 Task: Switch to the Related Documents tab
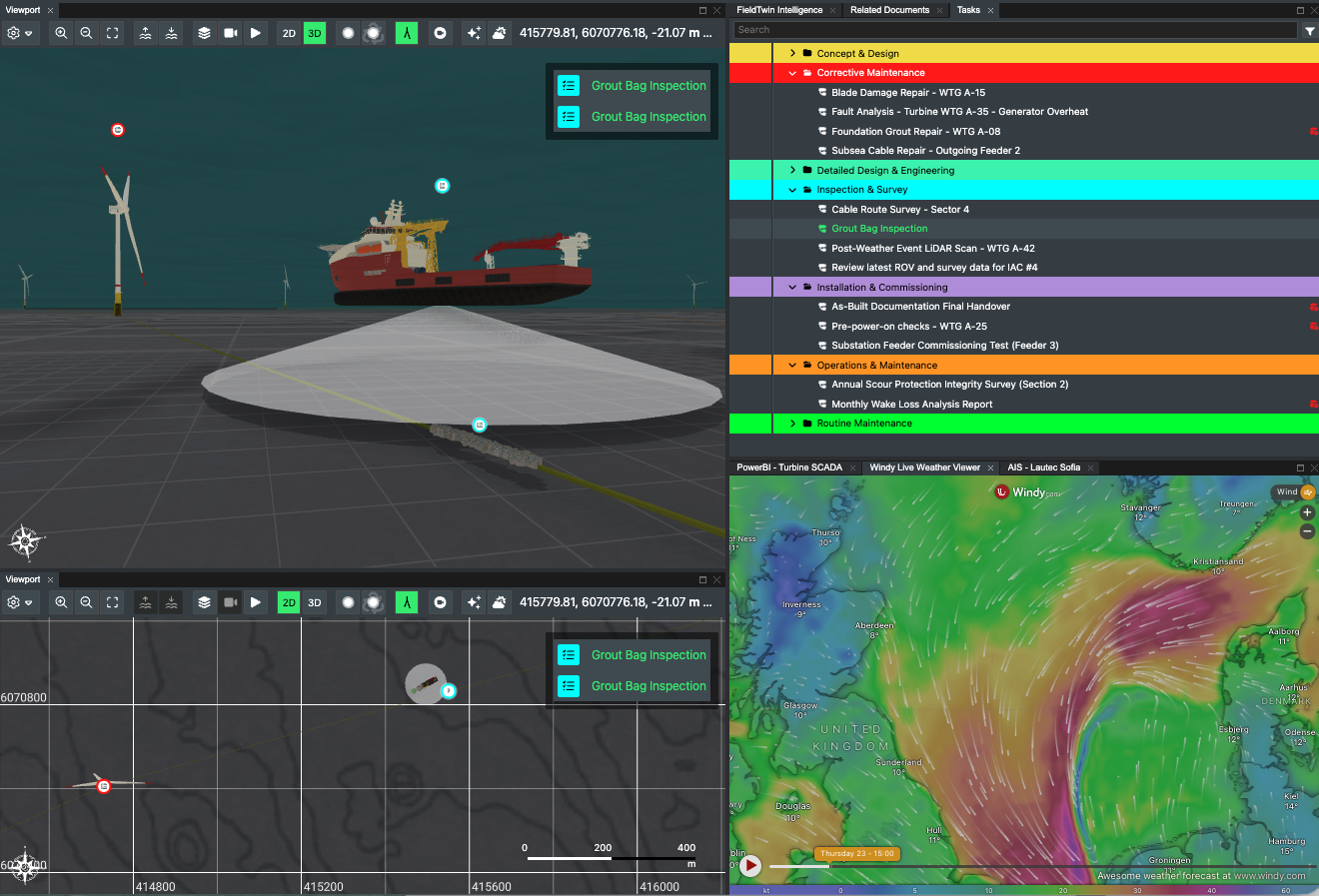(x=889, y=10)
